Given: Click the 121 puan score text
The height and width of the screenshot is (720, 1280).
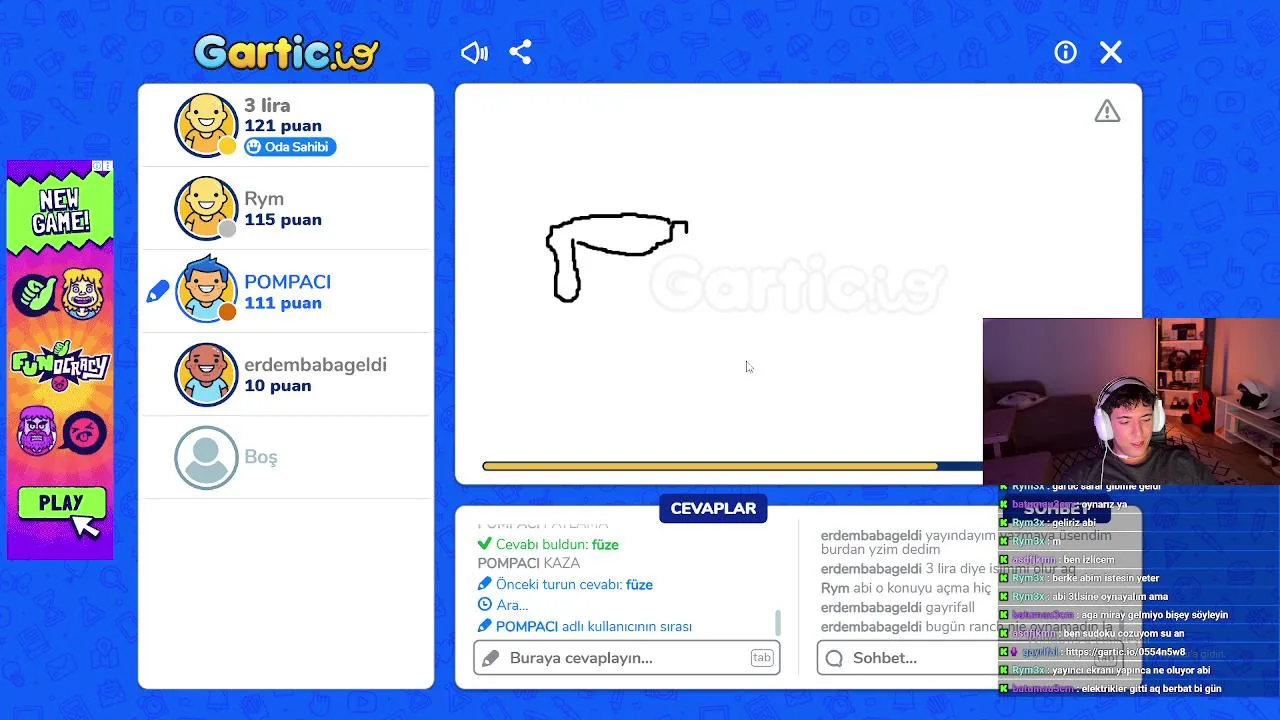Looking at the screenshot, I should 283,126.
